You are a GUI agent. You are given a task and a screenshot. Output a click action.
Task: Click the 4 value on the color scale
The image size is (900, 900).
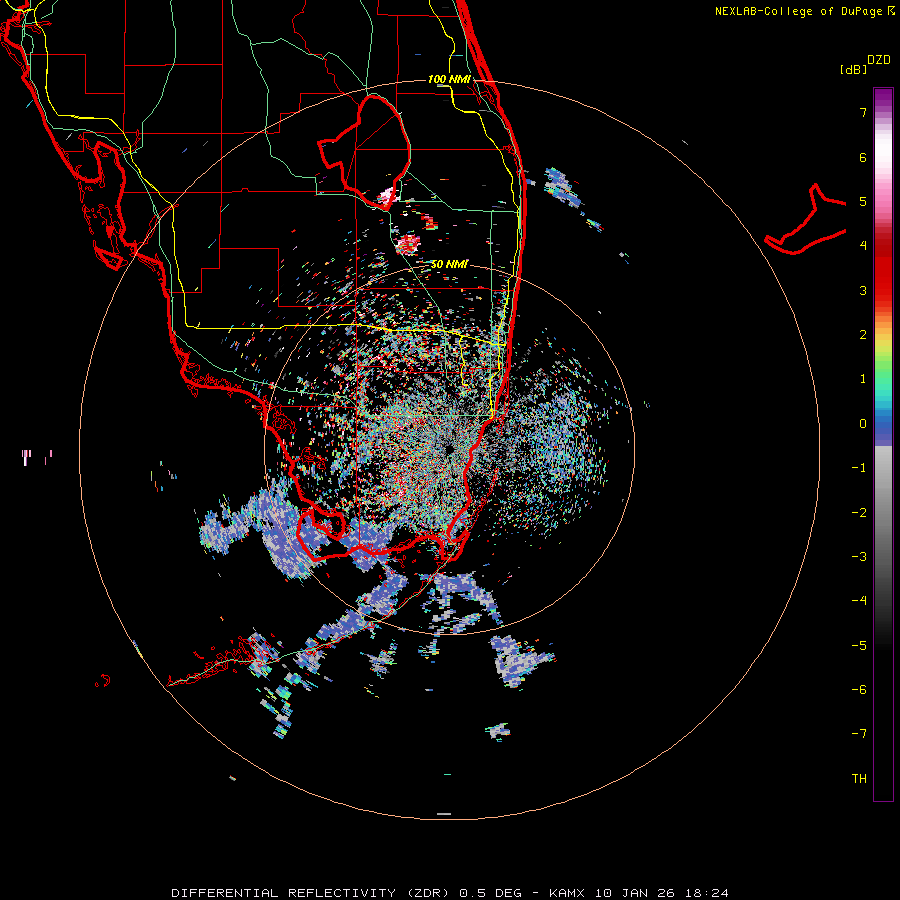click(863, 246)
